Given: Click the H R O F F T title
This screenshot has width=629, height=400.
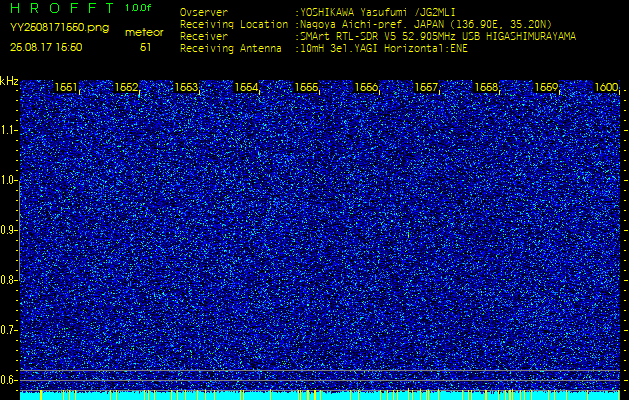Looking at the screenshot, I should [x=62, y=8].
